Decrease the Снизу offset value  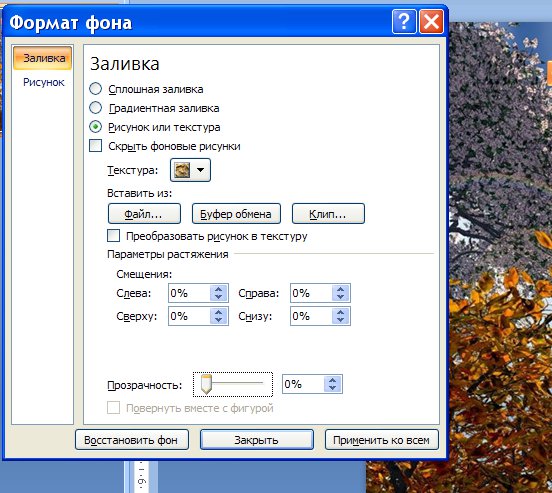tap(340, 320)
